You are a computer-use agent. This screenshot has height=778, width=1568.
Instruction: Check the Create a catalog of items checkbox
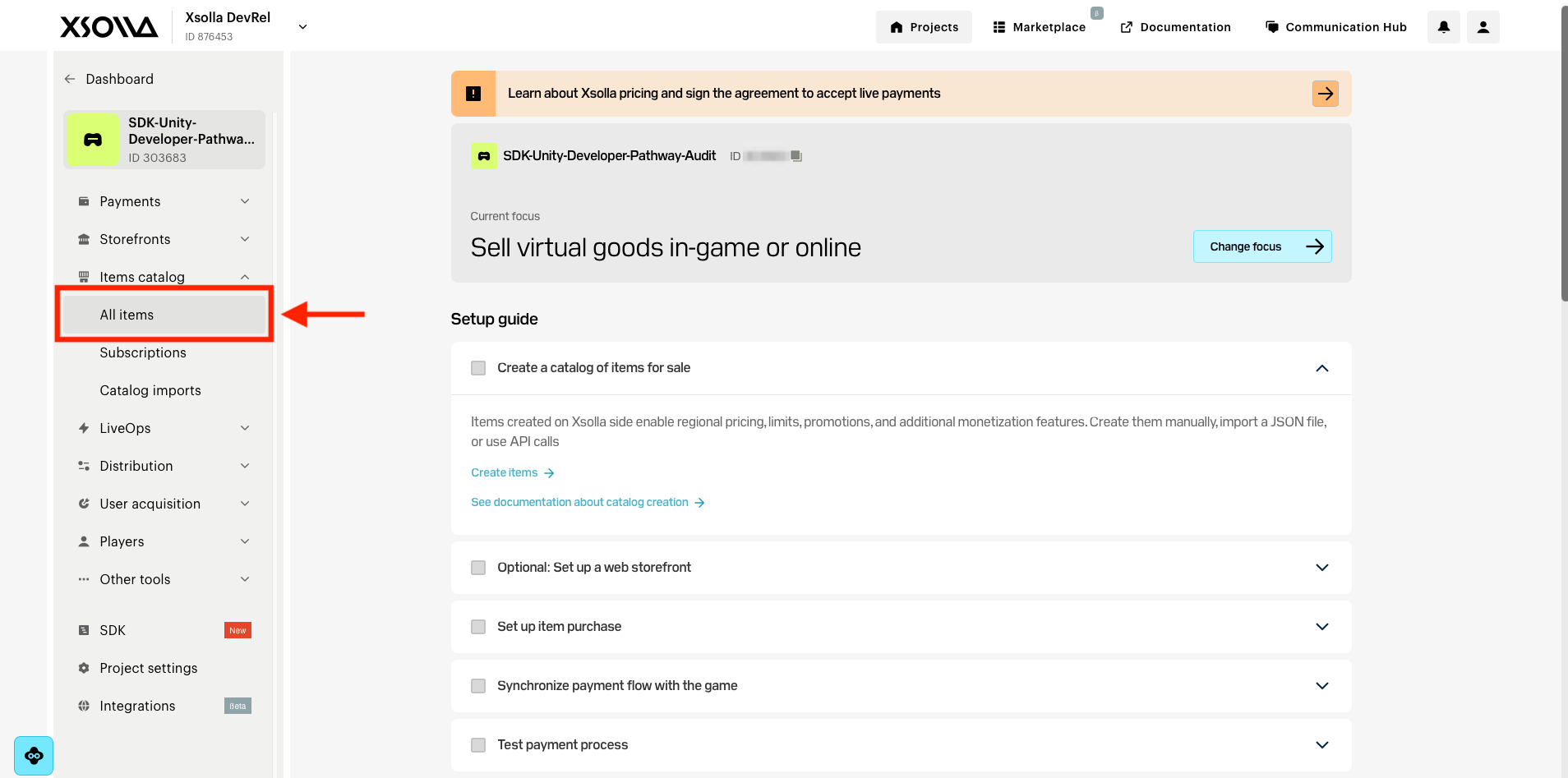[478, 368]
